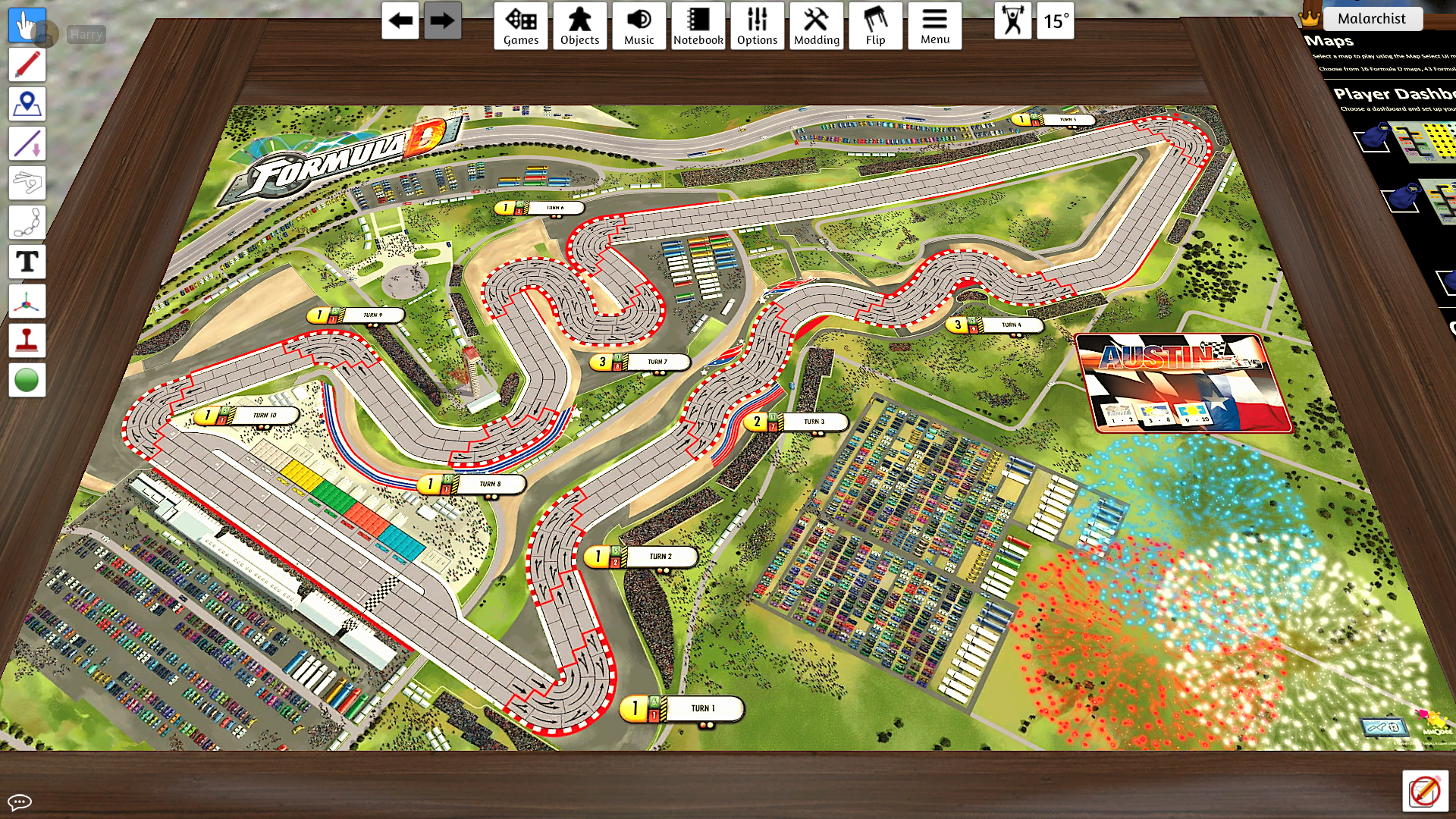This screenshot has height=819, width=1456.
Task: Select the red pencil draw tool
Action: point(27,64)
